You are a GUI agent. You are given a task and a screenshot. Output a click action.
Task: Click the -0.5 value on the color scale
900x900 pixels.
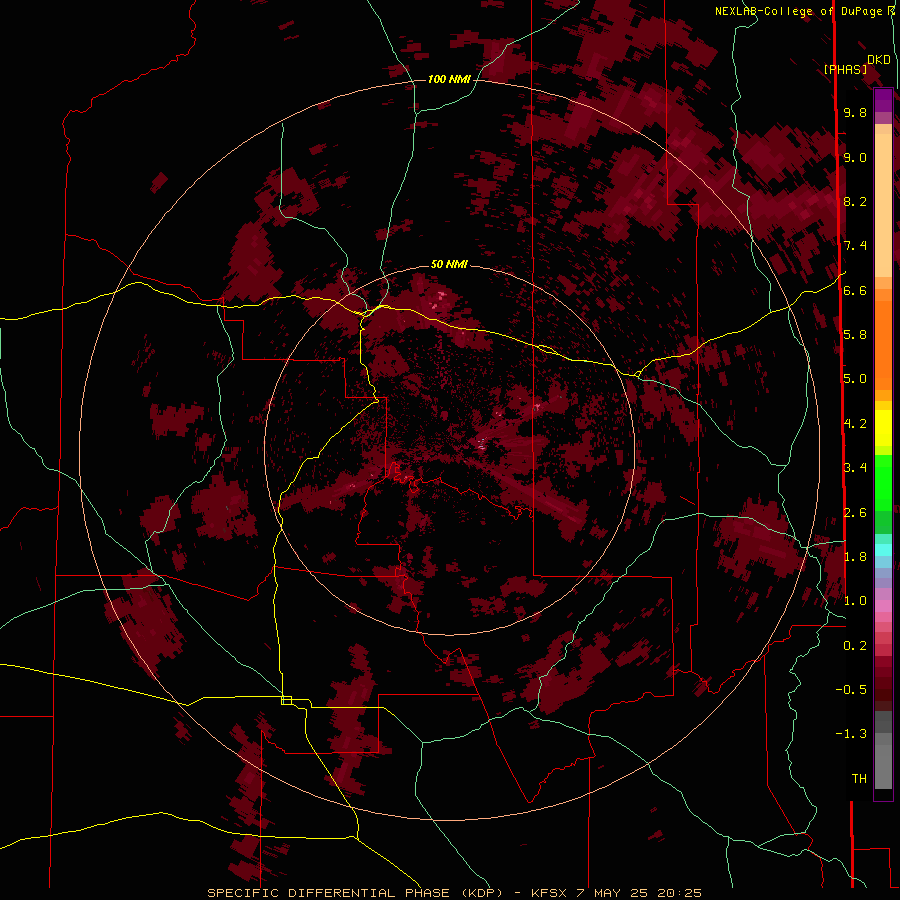click(851, 690)
